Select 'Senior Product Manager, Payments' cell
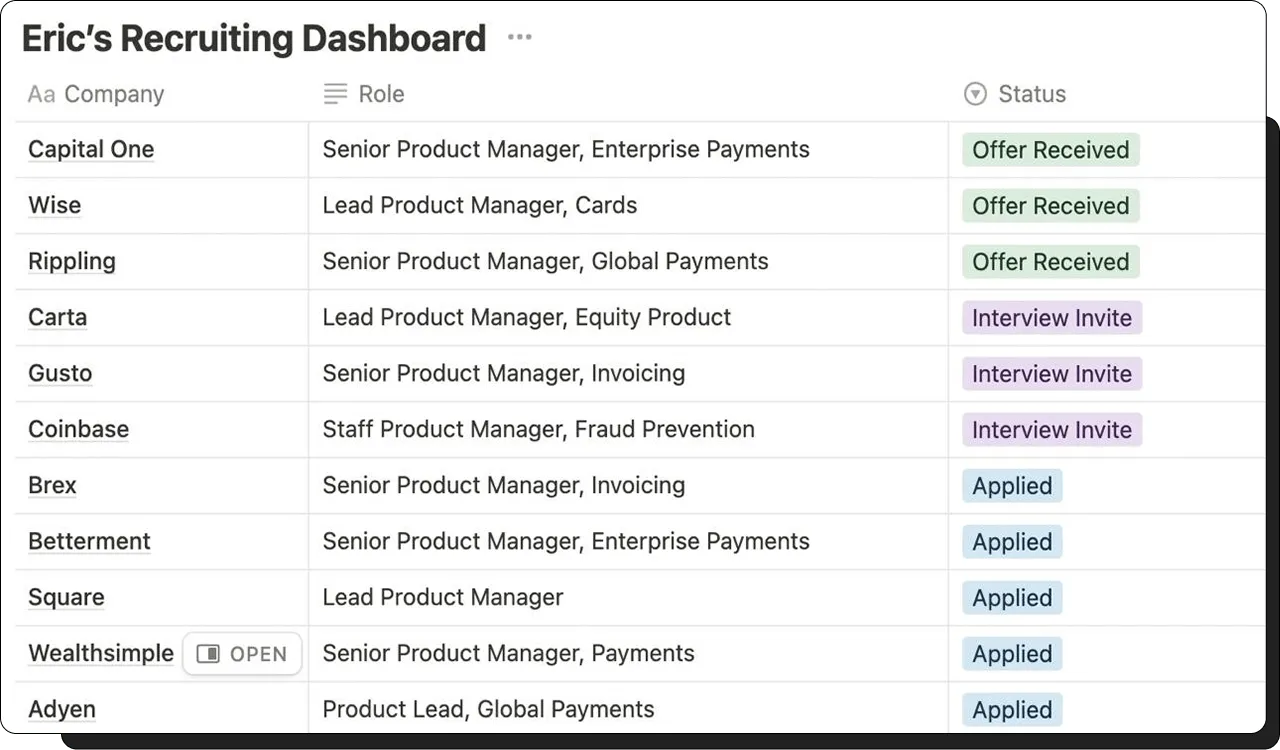1280x750 pixels. pos(628,654)
